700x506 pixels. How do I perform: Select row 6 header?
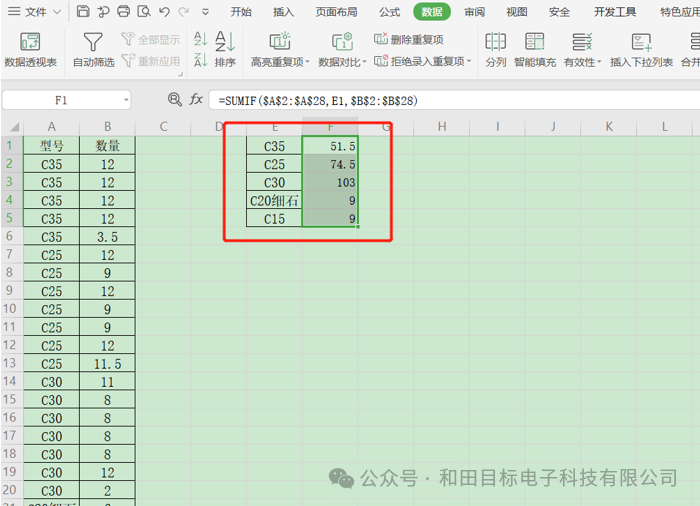9,236
